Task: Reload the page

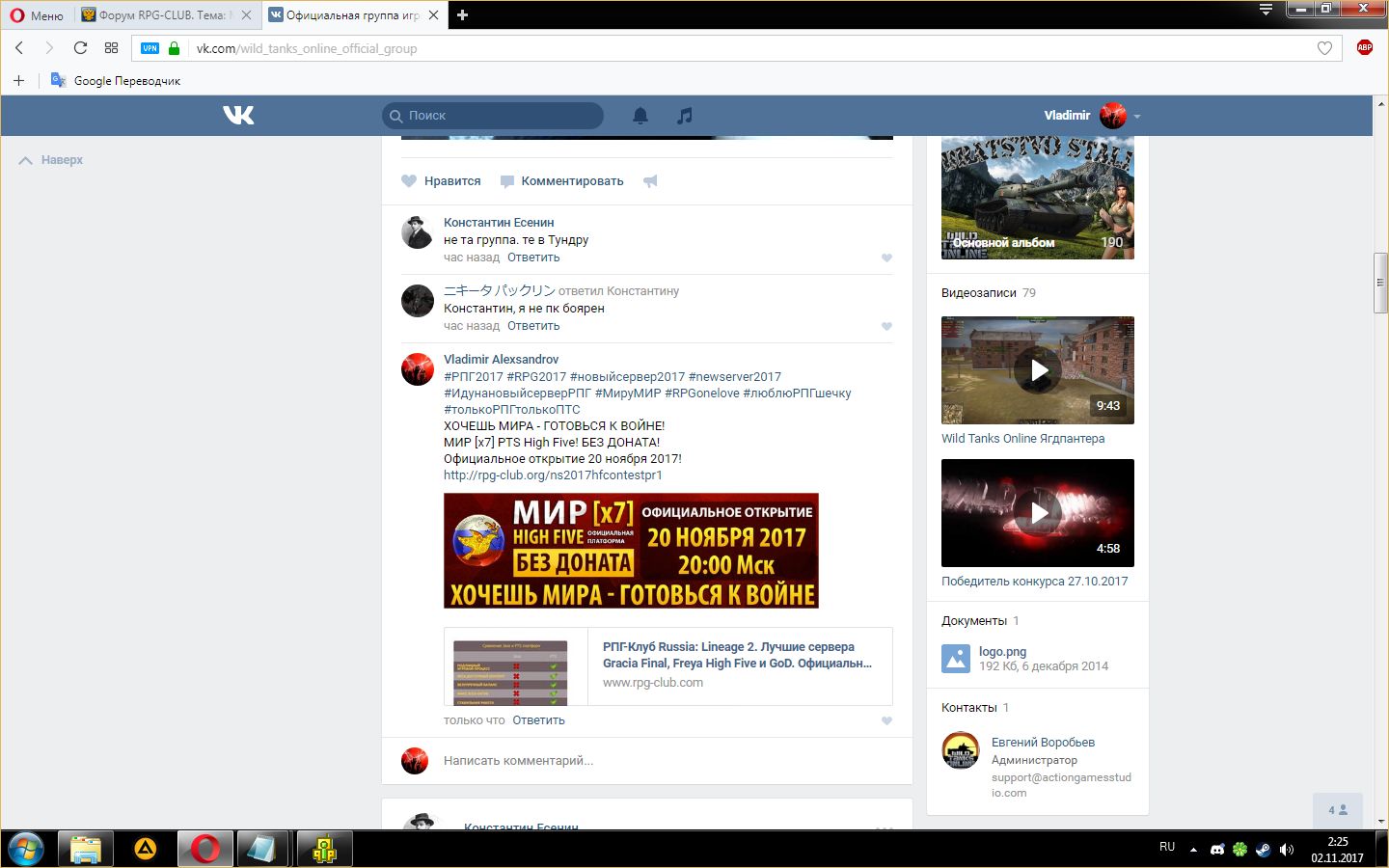Action: (80, 48)
